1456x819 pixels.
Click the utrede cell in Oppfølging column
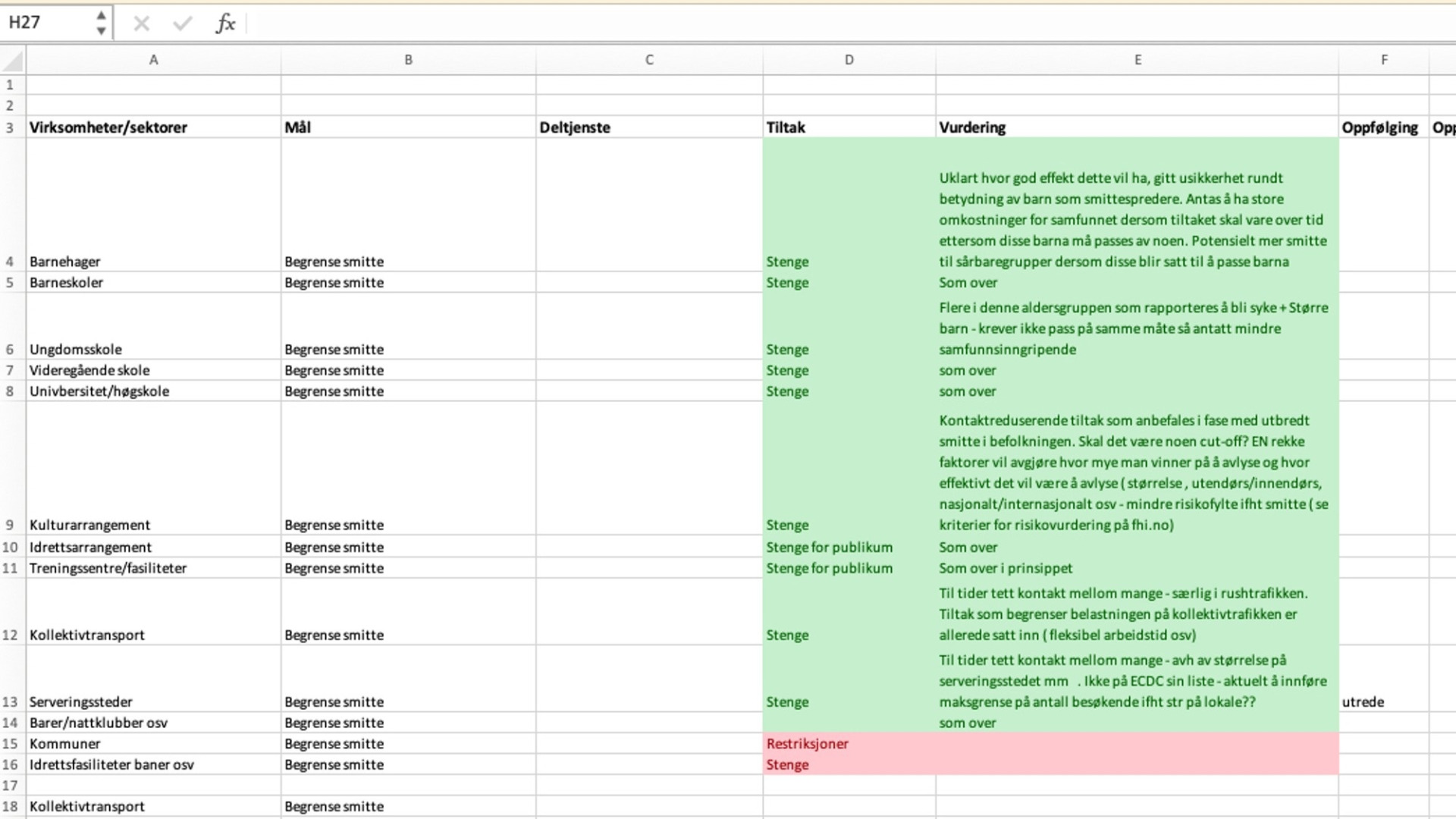coord(1363,701)
